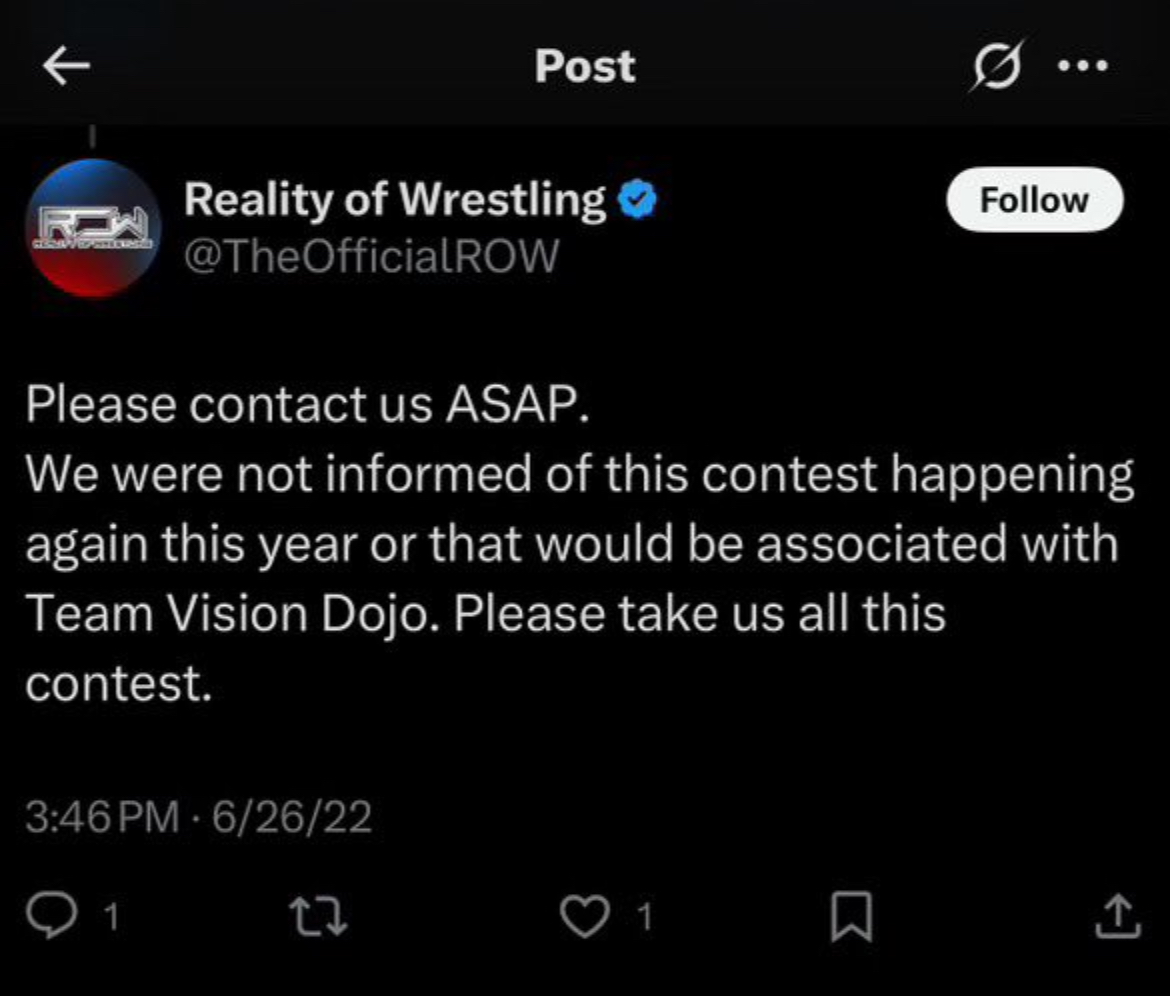Open the @TheOfficialROW handle link
Viewport: 1170px width, 996px height.
[369, 256]
